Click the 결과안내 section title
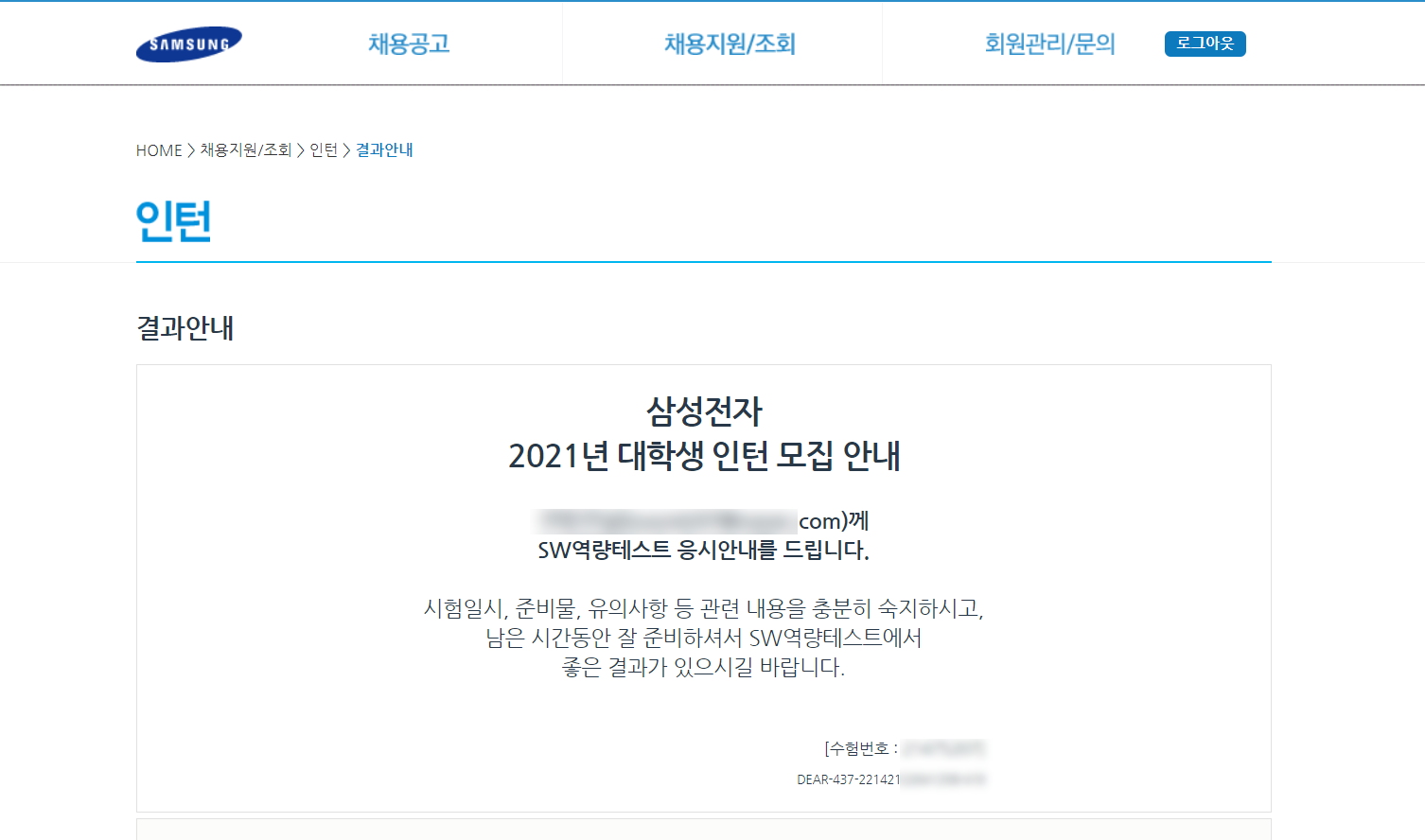Image resolution: width=1425 pixels, height=840 pixels. [185, 328]
